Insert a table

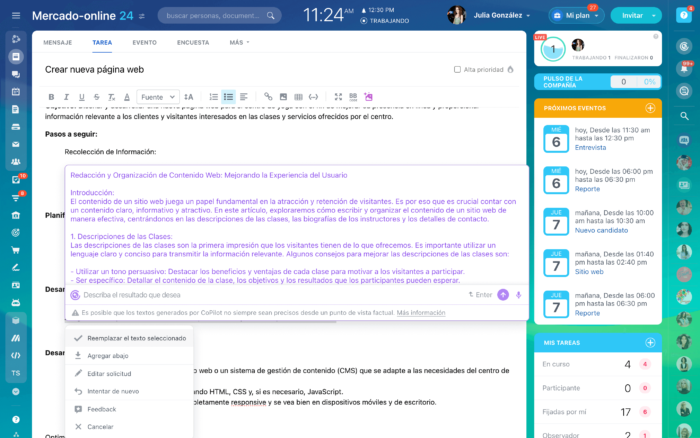298,97
